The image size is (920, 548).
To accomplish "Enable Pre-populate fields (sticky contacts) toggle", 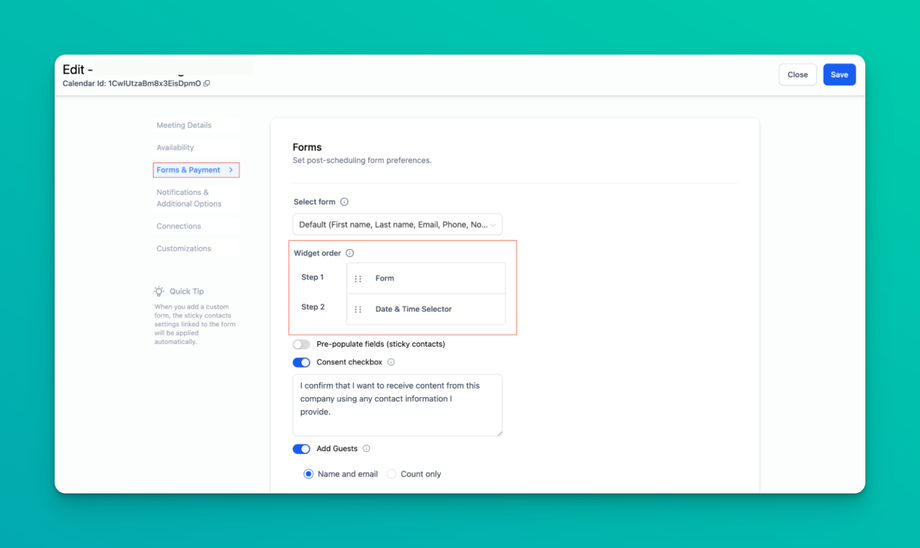I will [302, 344].
